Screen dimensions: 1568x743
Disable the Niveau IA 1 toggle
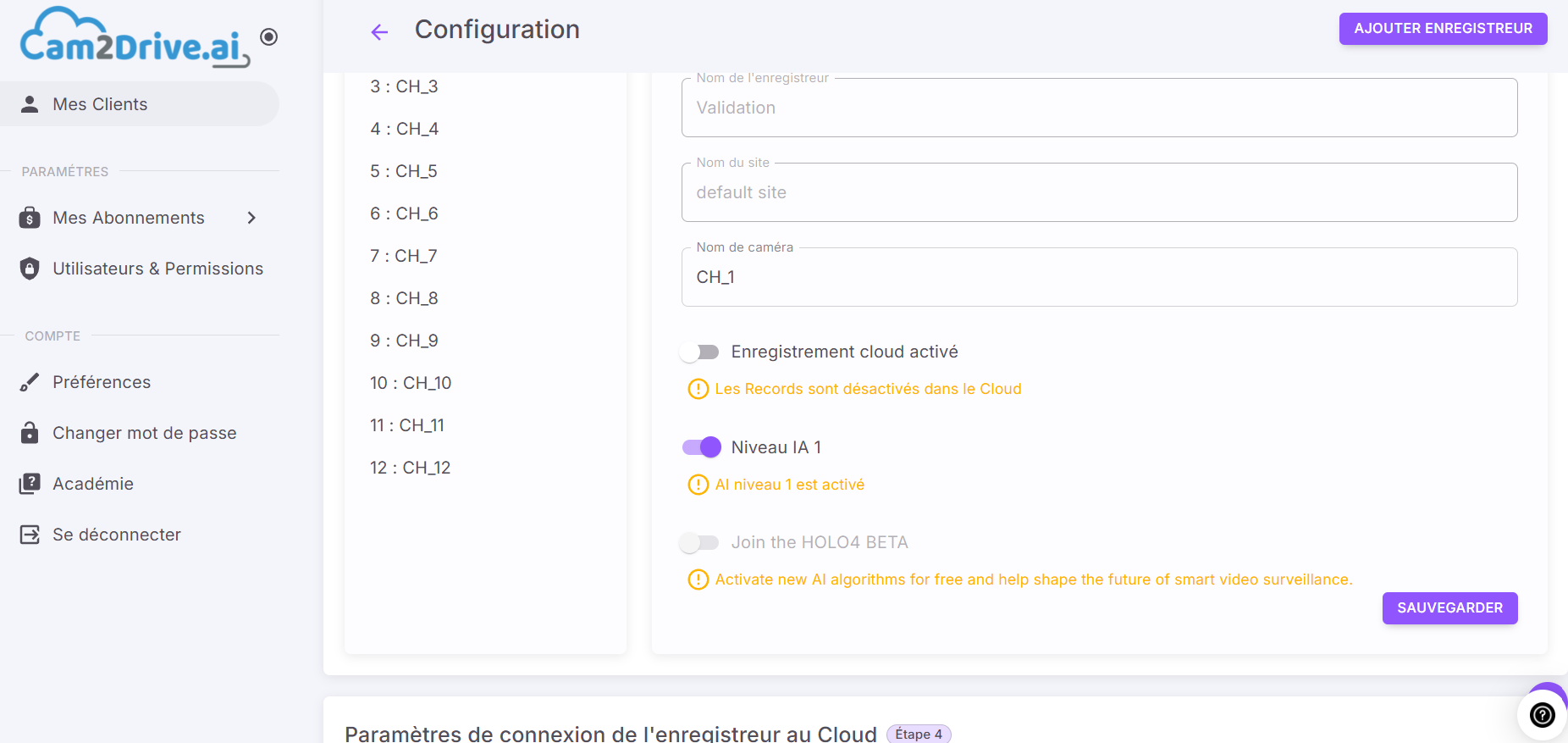[702, 447]
